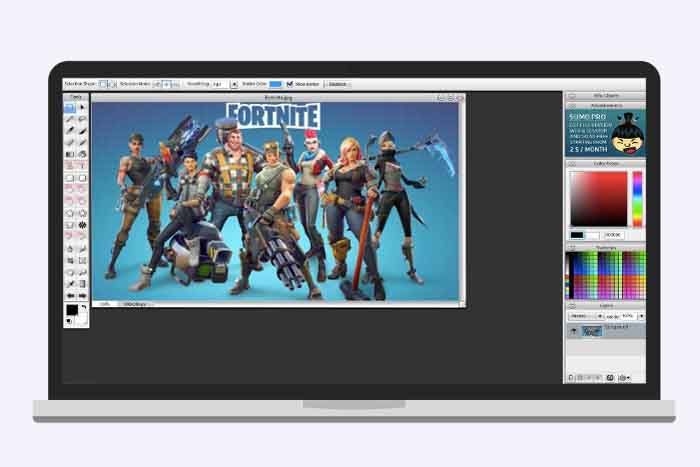
Task: Select the Polygon shape tool
Action: point(70,213)
